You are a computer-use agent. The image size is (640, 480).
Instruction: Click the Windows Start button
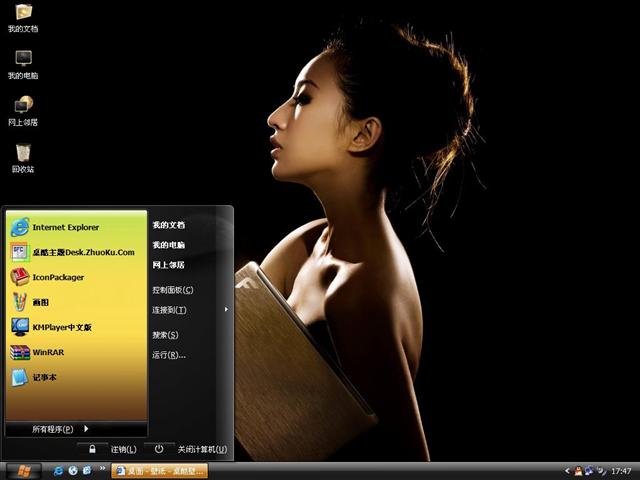(24, 471)
